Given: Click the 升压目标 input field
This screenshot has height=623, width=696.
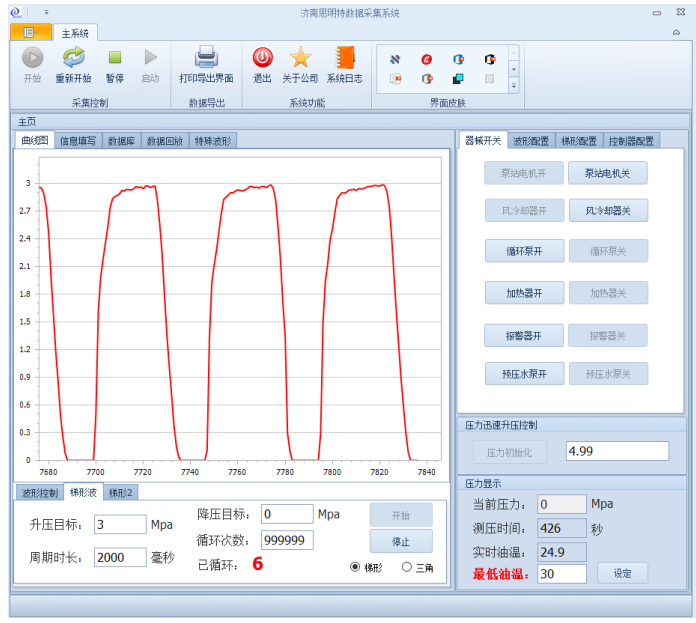Looking at the screenshot, I should 120,524.
